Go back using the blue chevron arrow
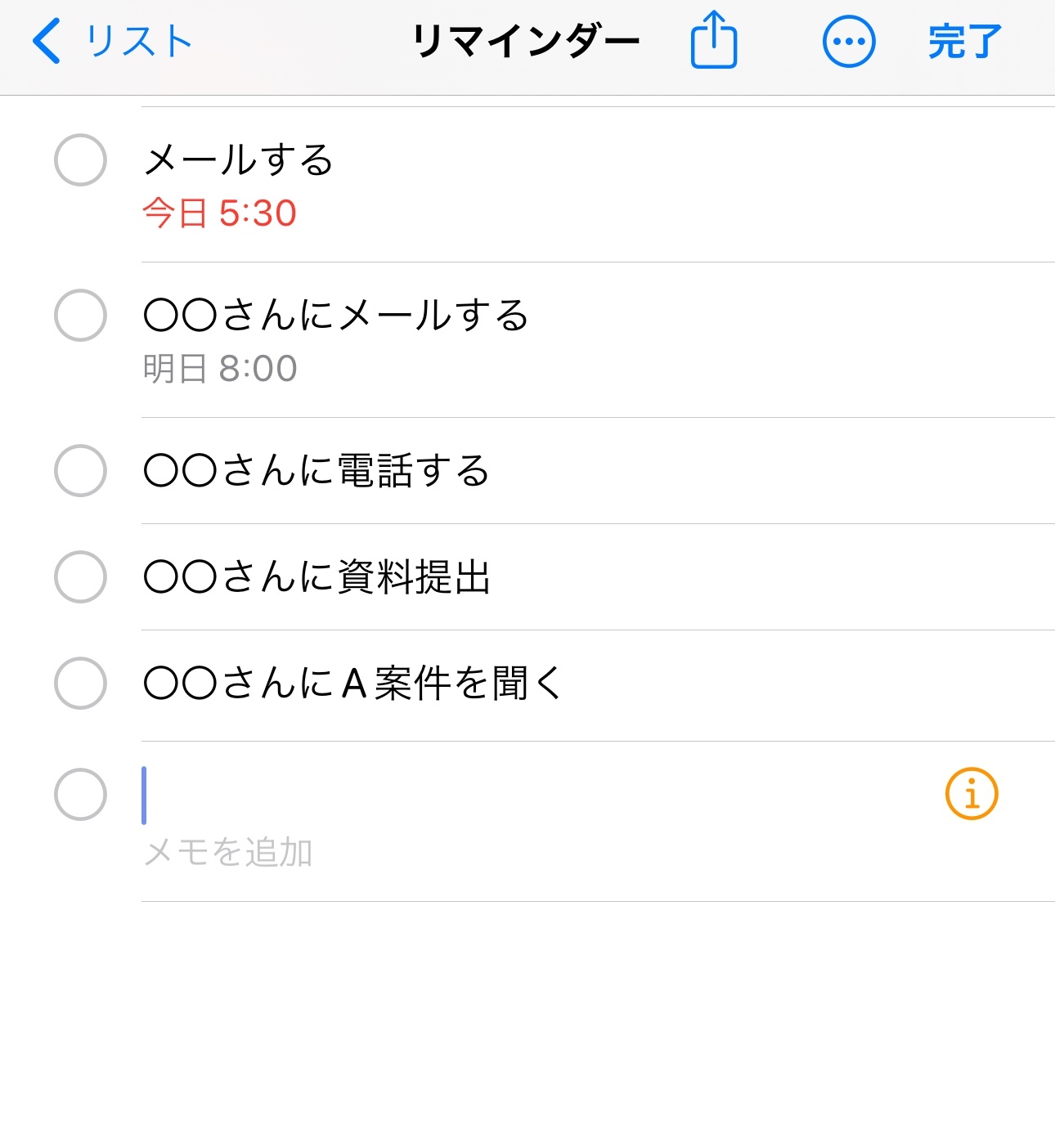 click(x=47, y=42)
